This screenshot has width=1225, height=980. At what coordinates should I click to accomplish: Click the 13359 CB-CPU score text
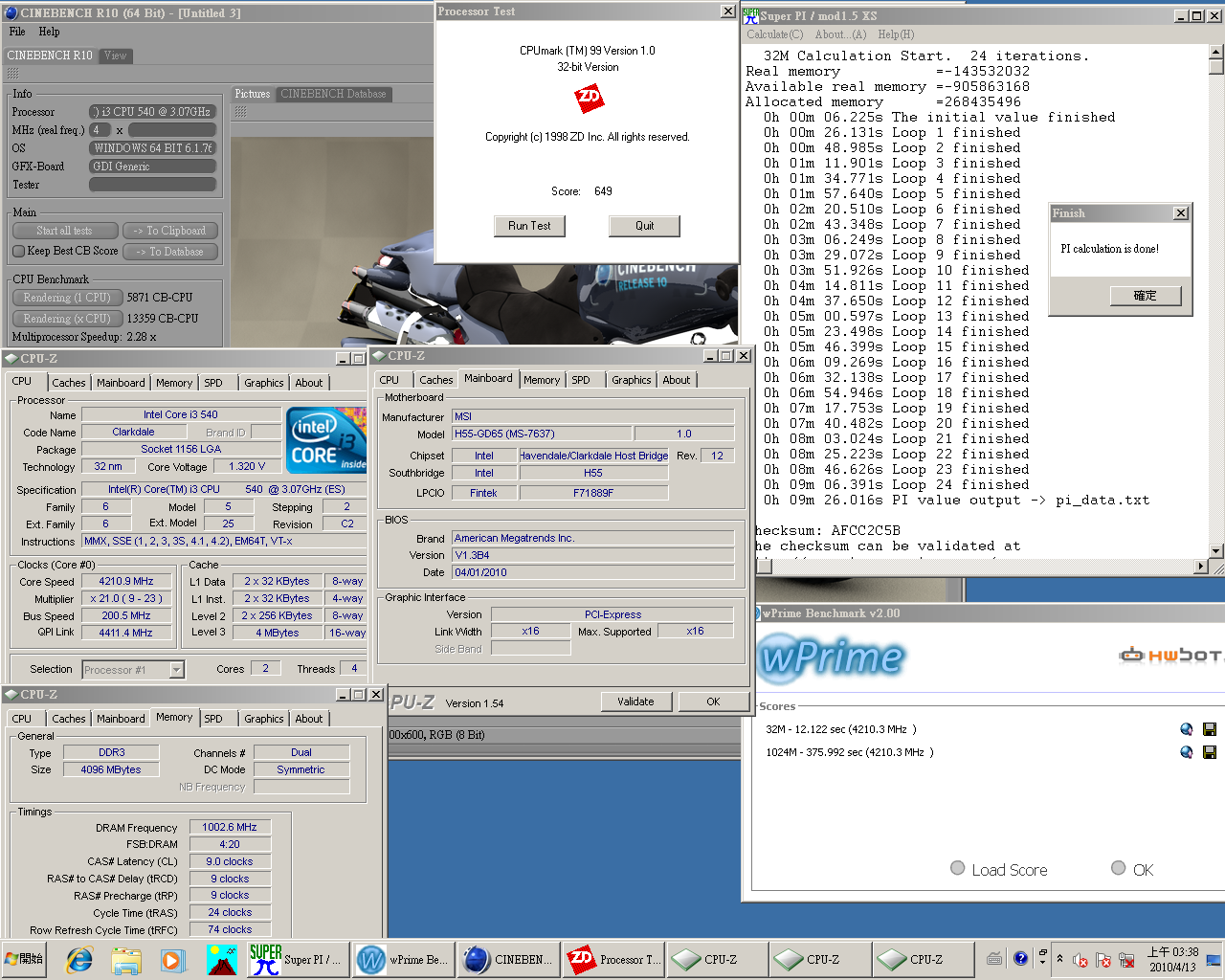pyautogui.click(x=163, y=319)
